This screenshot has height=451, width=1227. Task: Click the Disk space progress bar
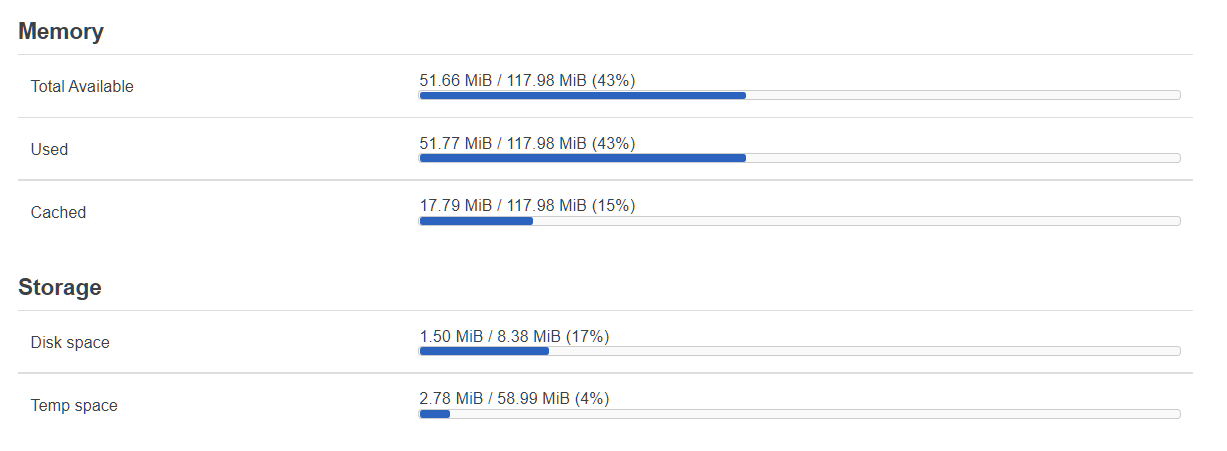800,351
